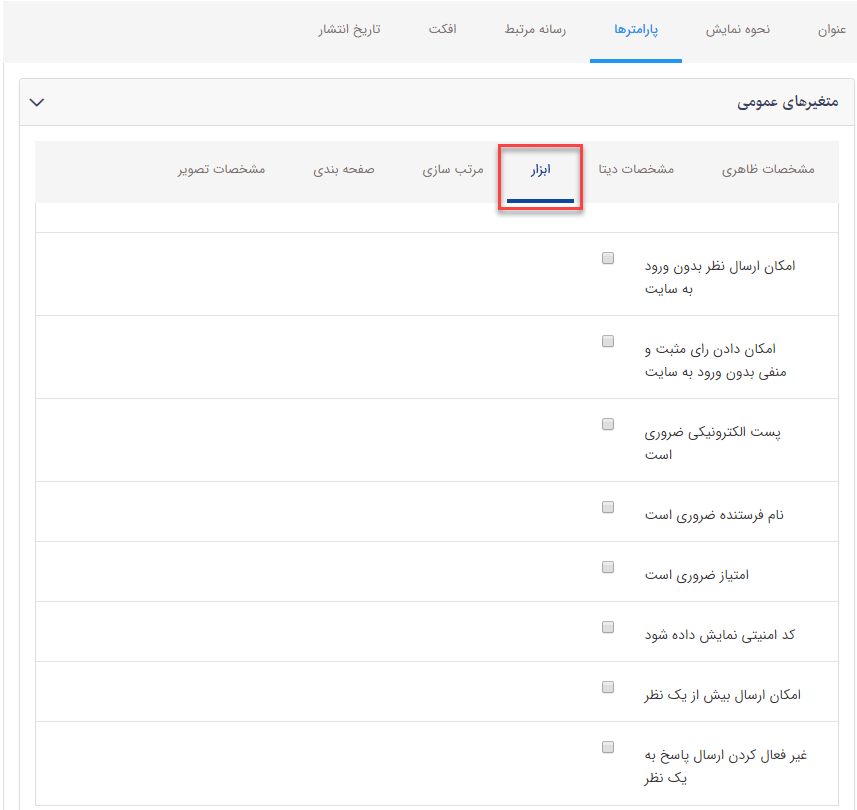Click the highlighted ابزار sub-tab
857x810 pixels.
[x=541, y=170]
